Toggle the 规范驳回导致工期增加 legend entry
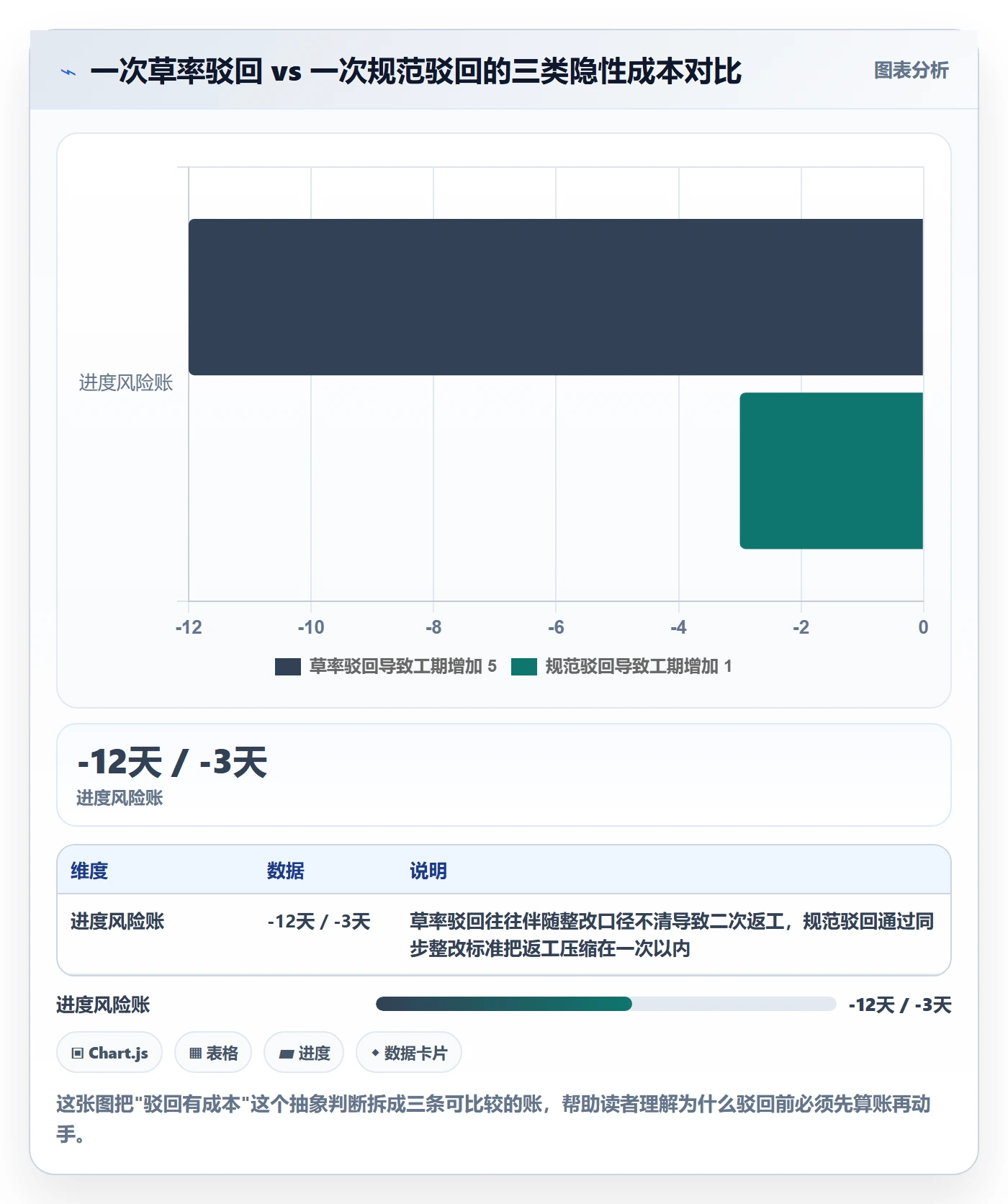1008x1204 pixels. tap(622, 666)
